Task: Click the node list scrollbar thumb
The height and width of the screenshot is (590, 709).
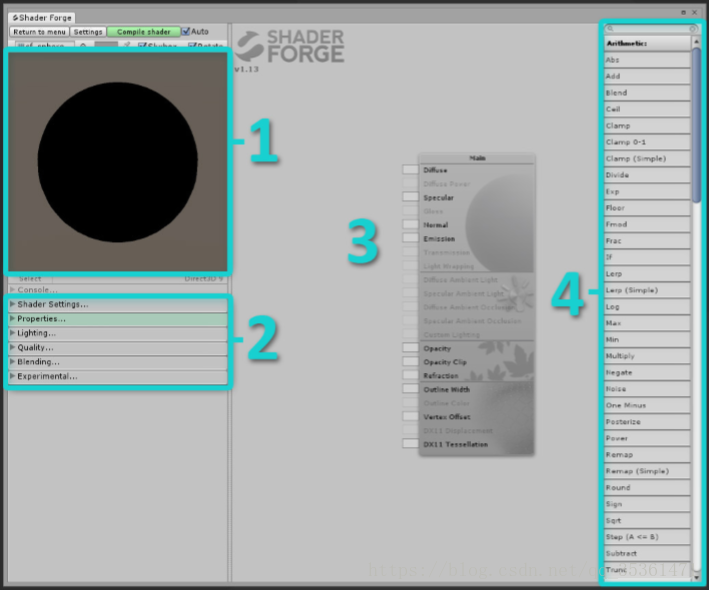Action: point(696,125)
